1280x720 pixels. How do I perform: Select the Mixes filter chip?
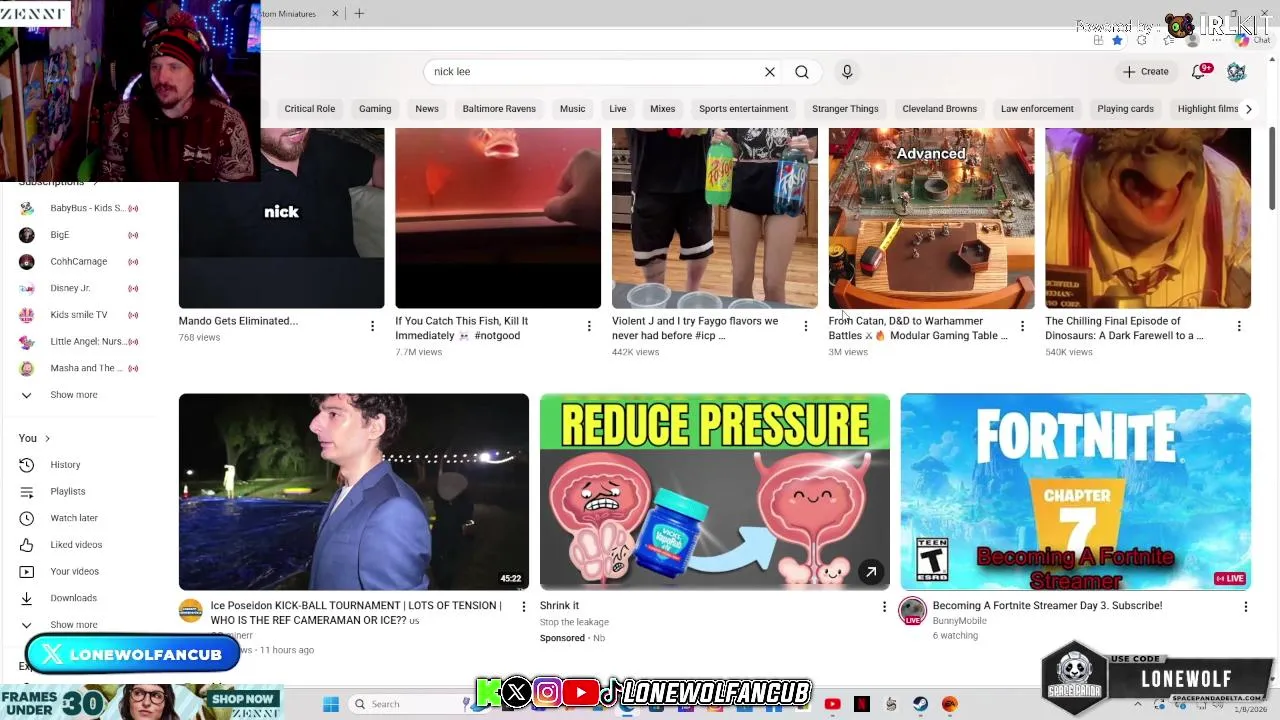pos(662,109)
